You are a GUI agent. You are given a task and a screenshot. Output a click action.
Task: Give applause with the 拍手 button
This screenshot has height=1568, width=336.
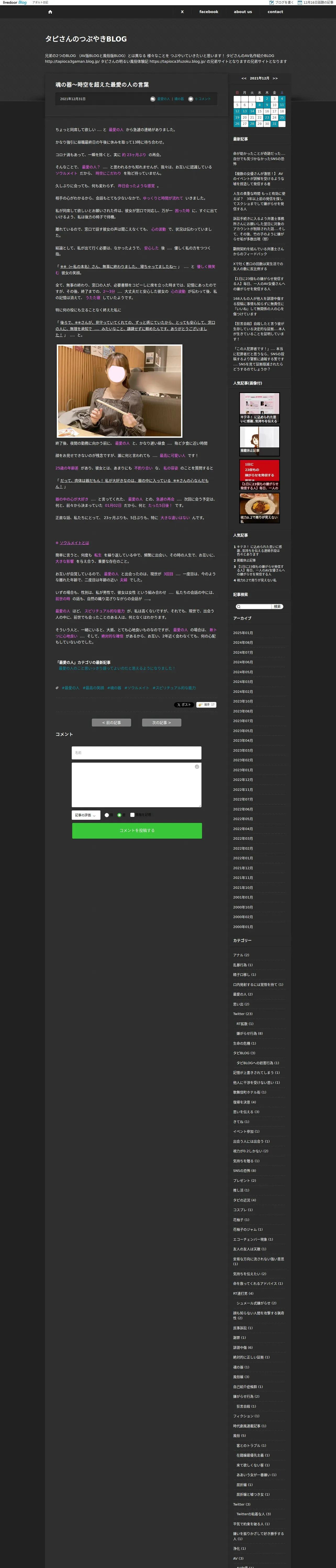pyautogui.click(x=206, y=705)
